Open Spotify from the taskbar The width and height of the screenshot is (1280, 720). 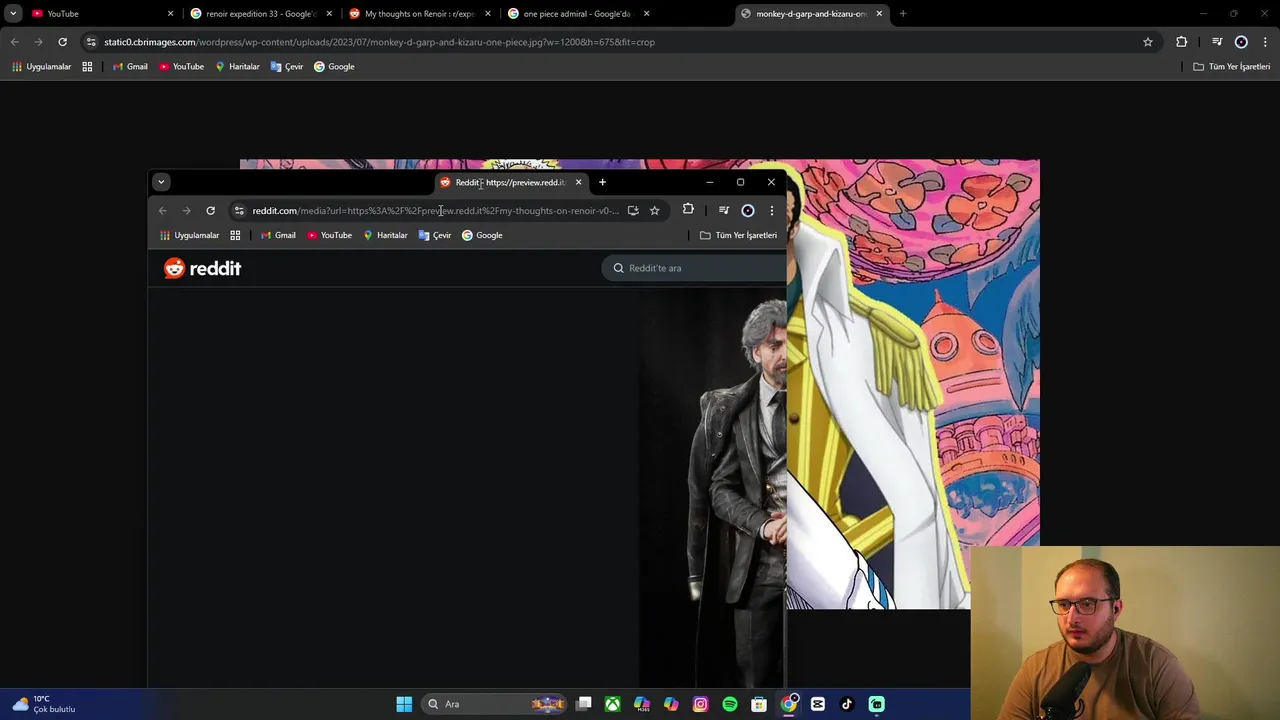(x=730, y=704)
